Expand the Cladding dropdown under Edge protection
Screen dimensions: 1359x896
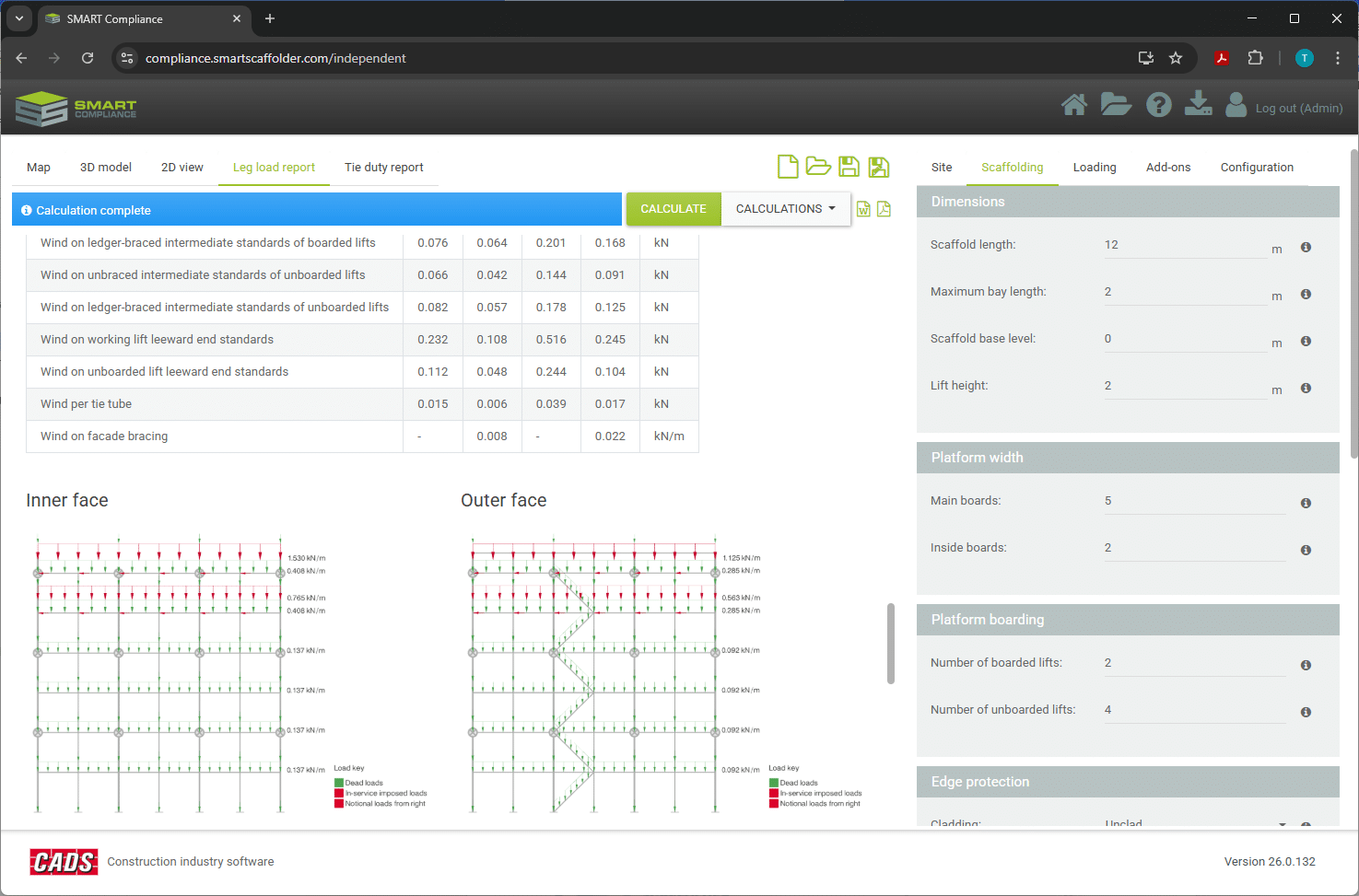1282,823
